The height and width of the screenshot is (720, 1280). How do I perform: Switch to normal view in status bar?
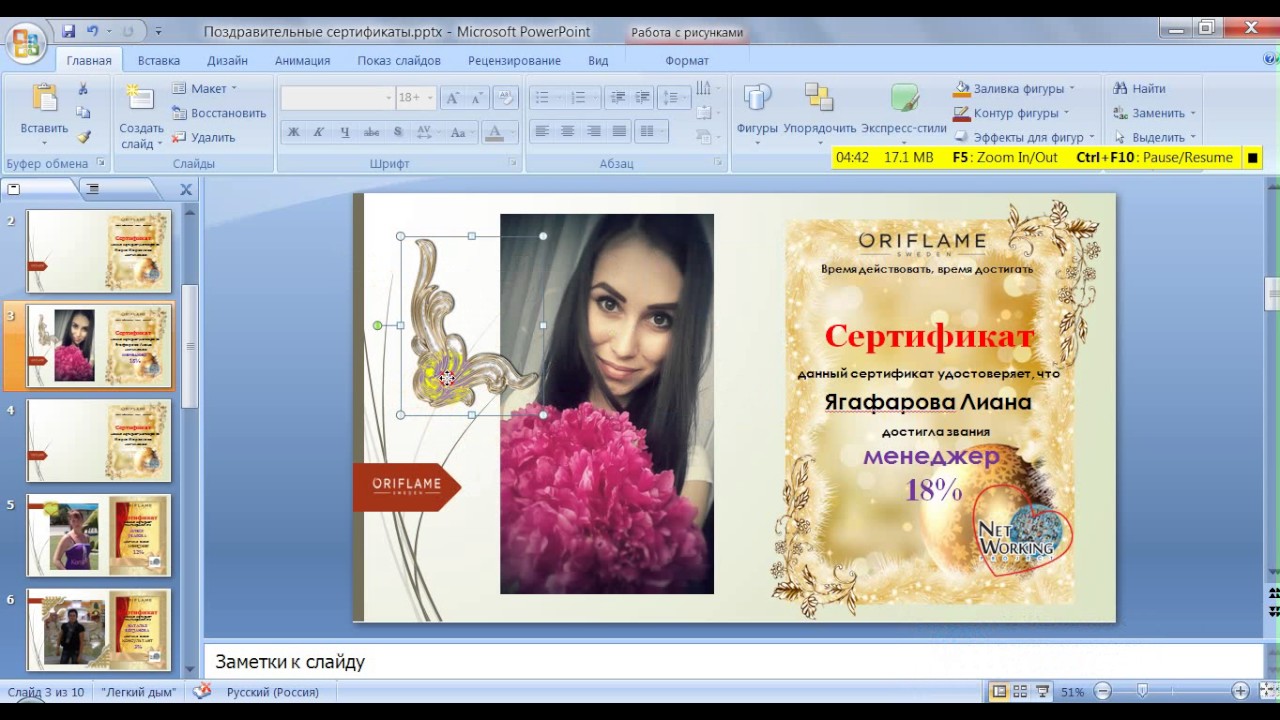tap(999, 691)
